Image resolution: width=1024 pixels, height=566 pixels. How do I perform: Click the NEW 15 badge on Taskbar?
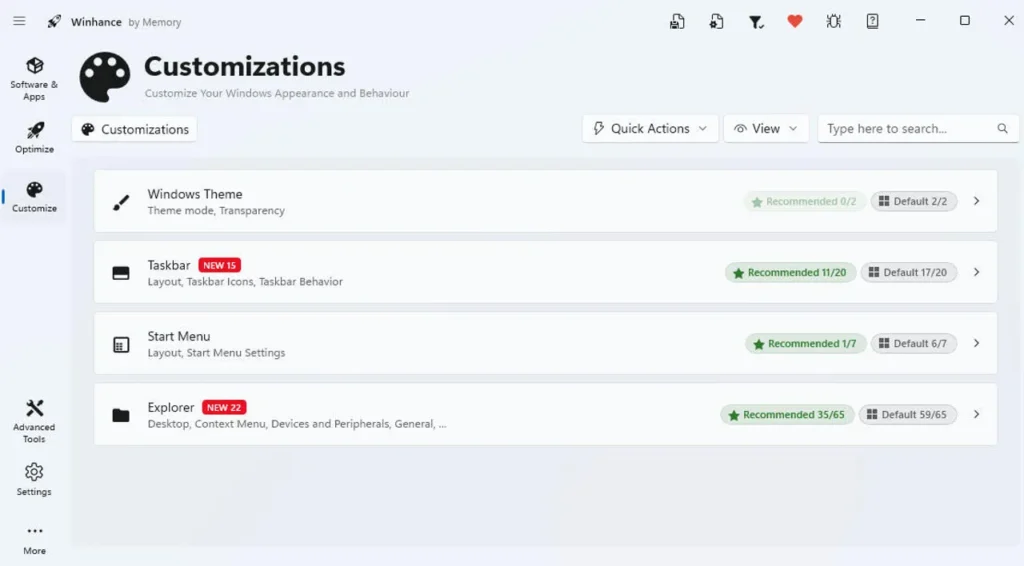[219, 265]
